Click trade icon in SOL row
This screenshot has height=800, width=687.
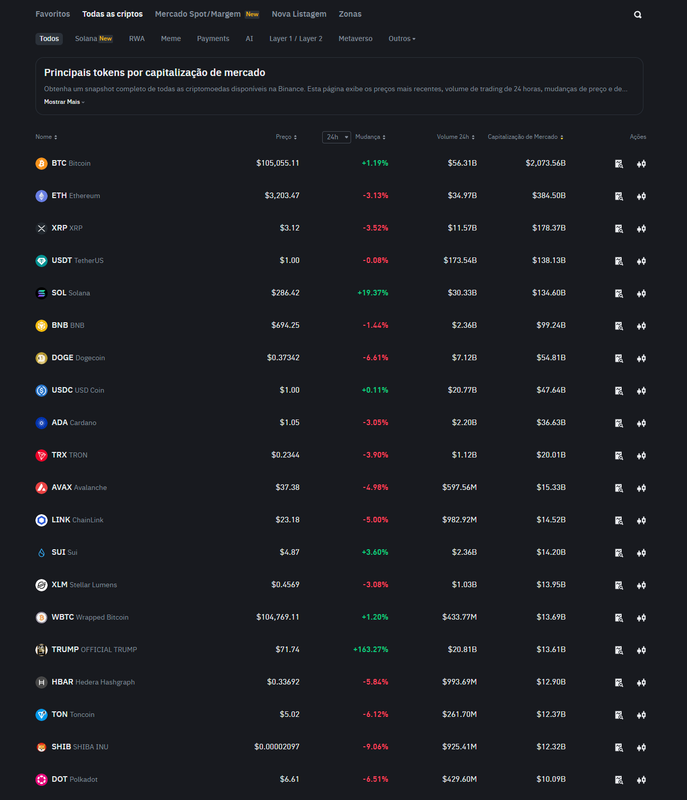tap(642, 293)
